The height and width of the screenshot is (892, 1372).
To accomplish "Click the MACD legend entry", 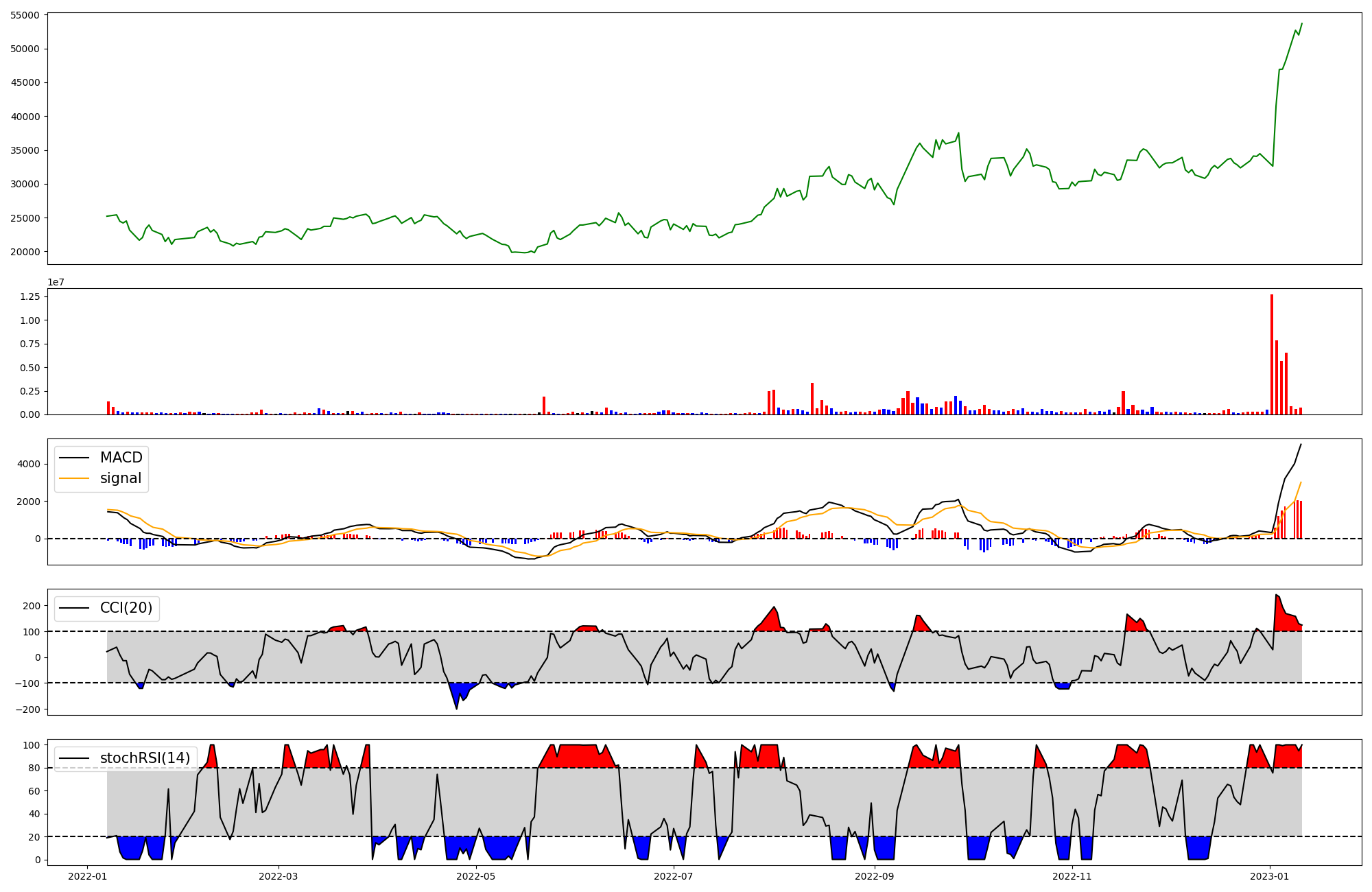I will coord(121,458).
